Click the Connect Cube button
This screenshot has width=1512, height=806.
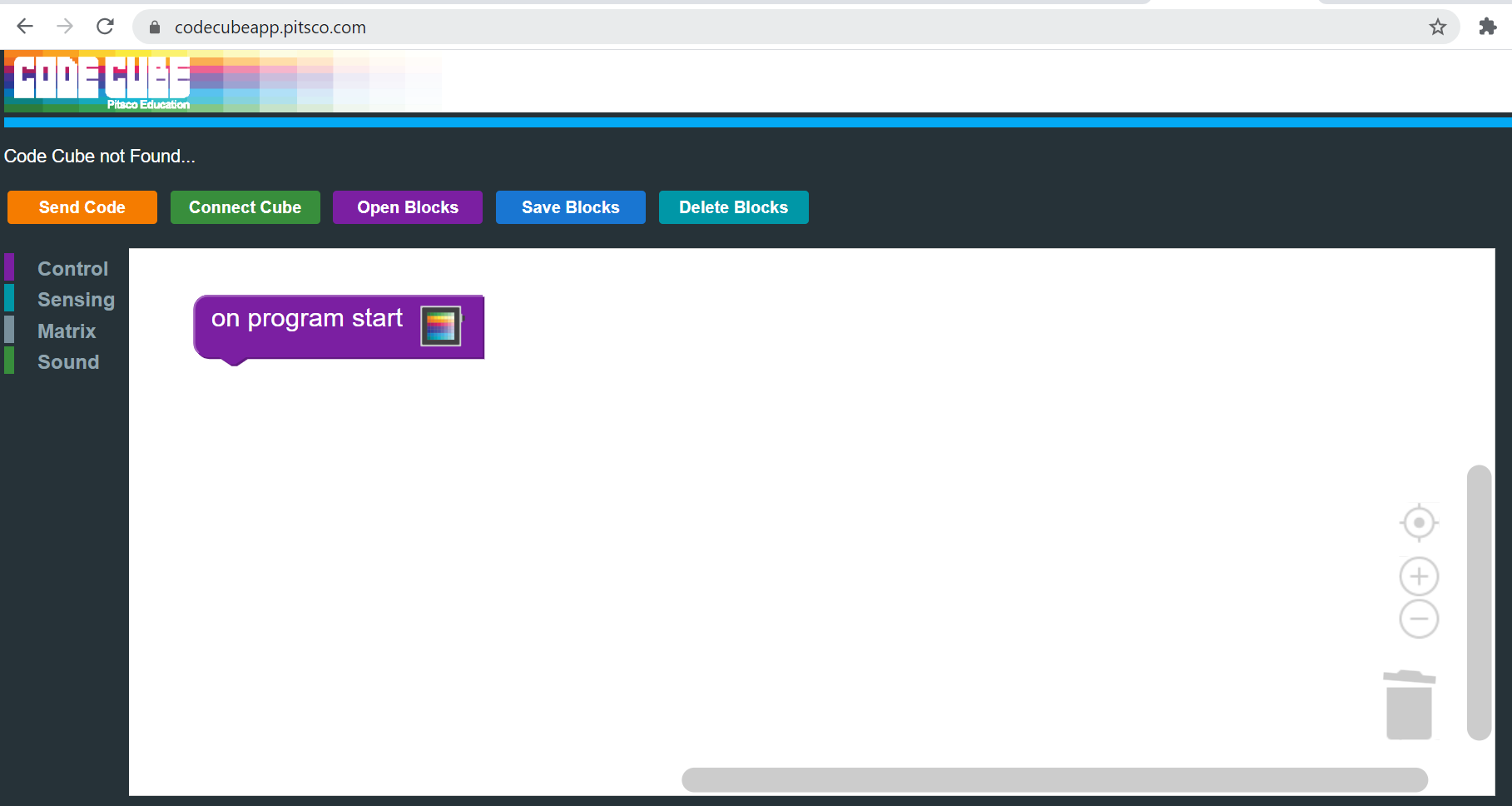(245, 207)
